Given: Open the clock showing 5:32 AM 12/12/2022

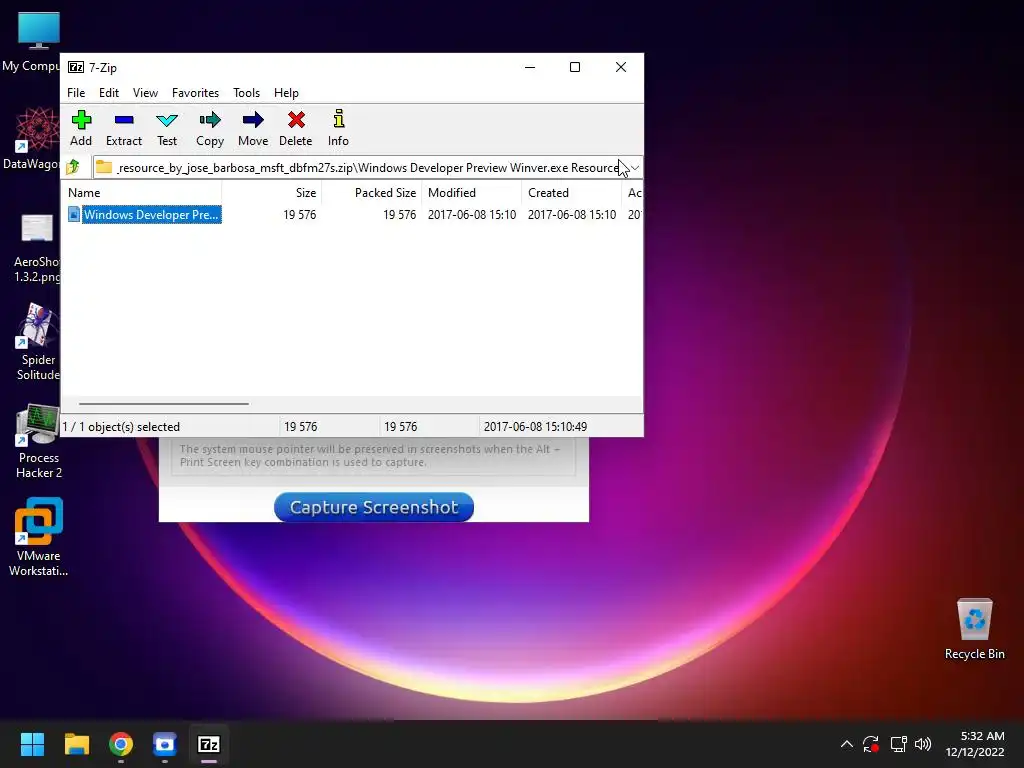Looking at the screenshot, I should tap(975, 744).
